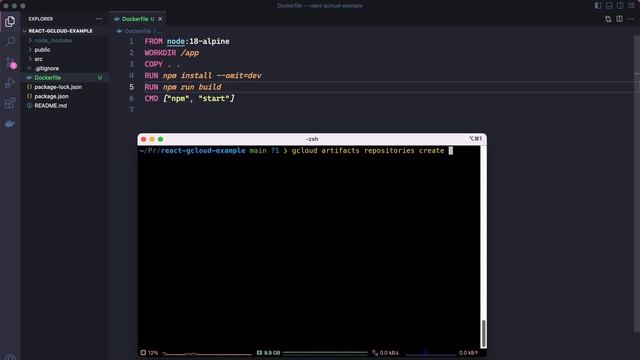The width and height of the screenshot is (640, 360).
Task: Open README.md in explorer
Action: pyautogui.click(x=51, y=106)
